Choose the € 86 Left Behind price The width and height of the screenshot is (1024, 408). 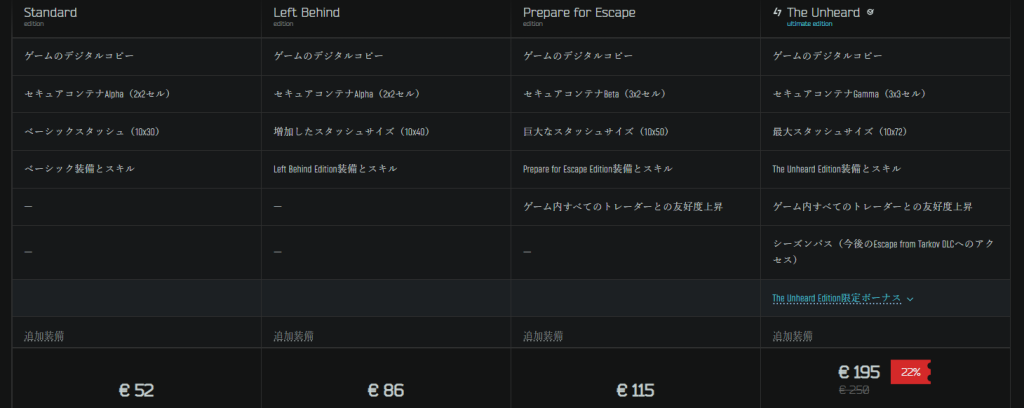pyautogui.click(x=386, y=390)
